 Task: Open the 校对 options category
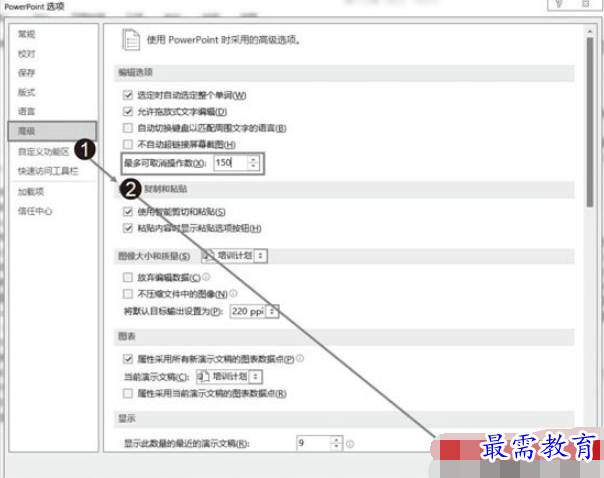26,54
